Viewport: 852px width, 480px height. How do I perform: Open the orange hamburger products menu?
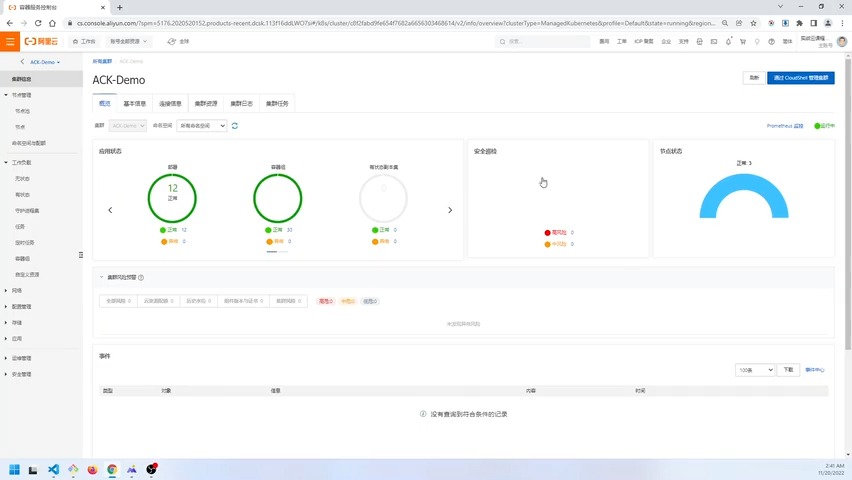pos(10,41)
